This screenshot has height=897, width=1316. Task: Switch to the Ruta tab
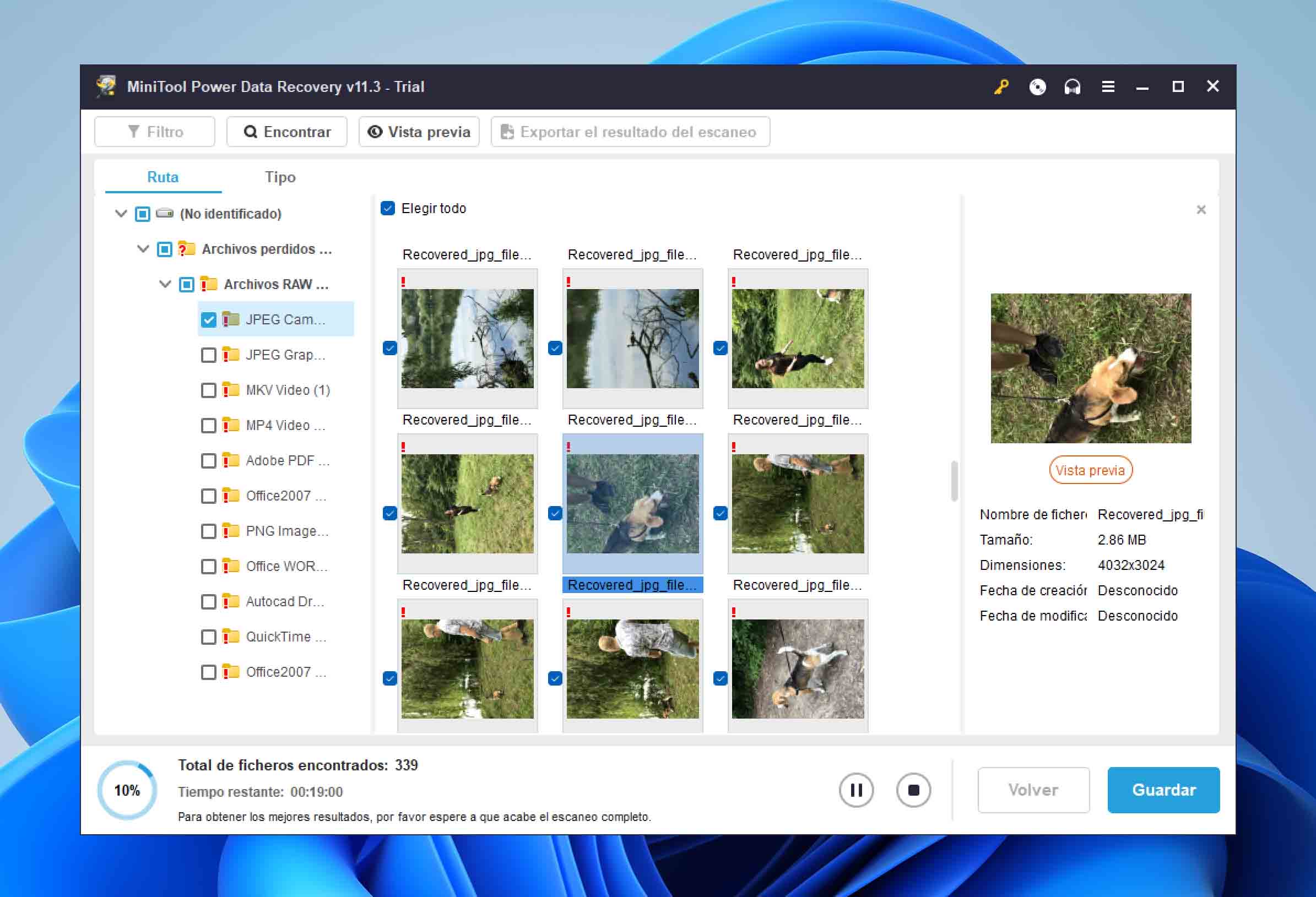tap(163, 177)
